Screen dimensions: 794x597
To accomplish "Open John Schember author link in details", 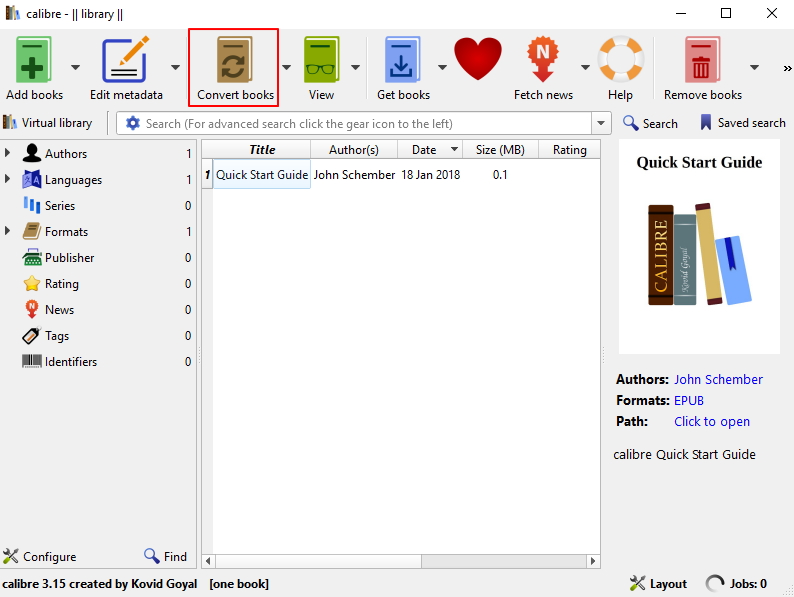I will tap(718, 379).
